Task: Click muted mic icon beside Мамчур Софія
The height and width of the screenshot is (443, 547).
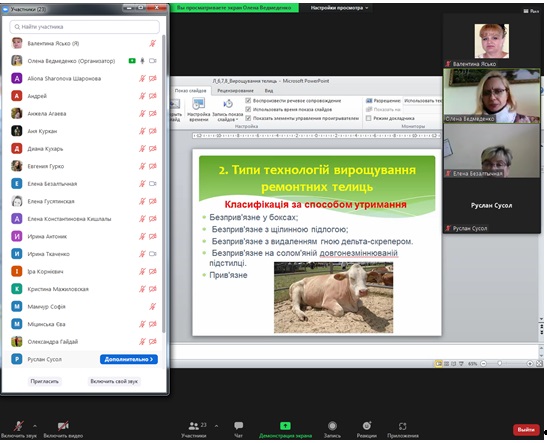Action: pos(152,307)
